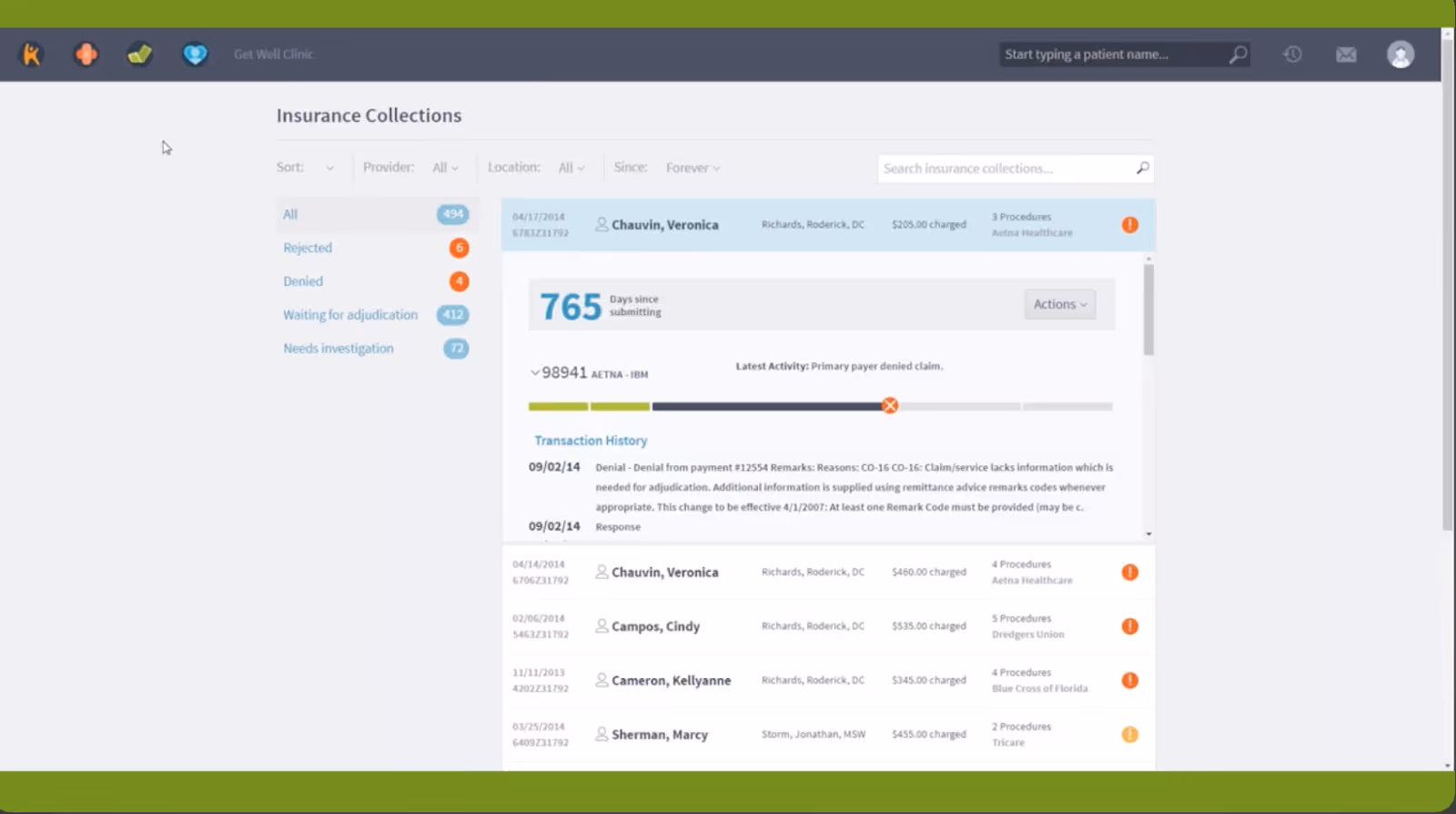Click person icon in the expanded Chauvin, Veronica row
The image size is (1456, 814).
point(602,224)
